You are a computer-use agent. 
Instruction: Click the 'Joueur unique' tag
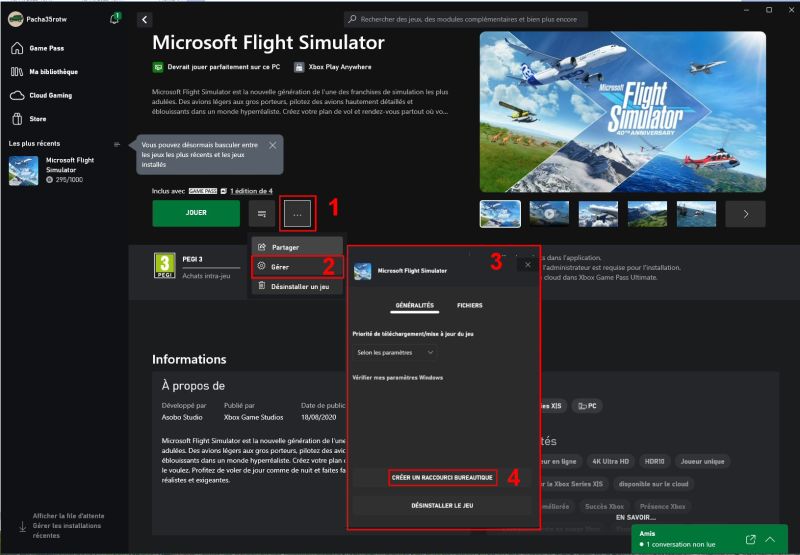tap(702, 461)
